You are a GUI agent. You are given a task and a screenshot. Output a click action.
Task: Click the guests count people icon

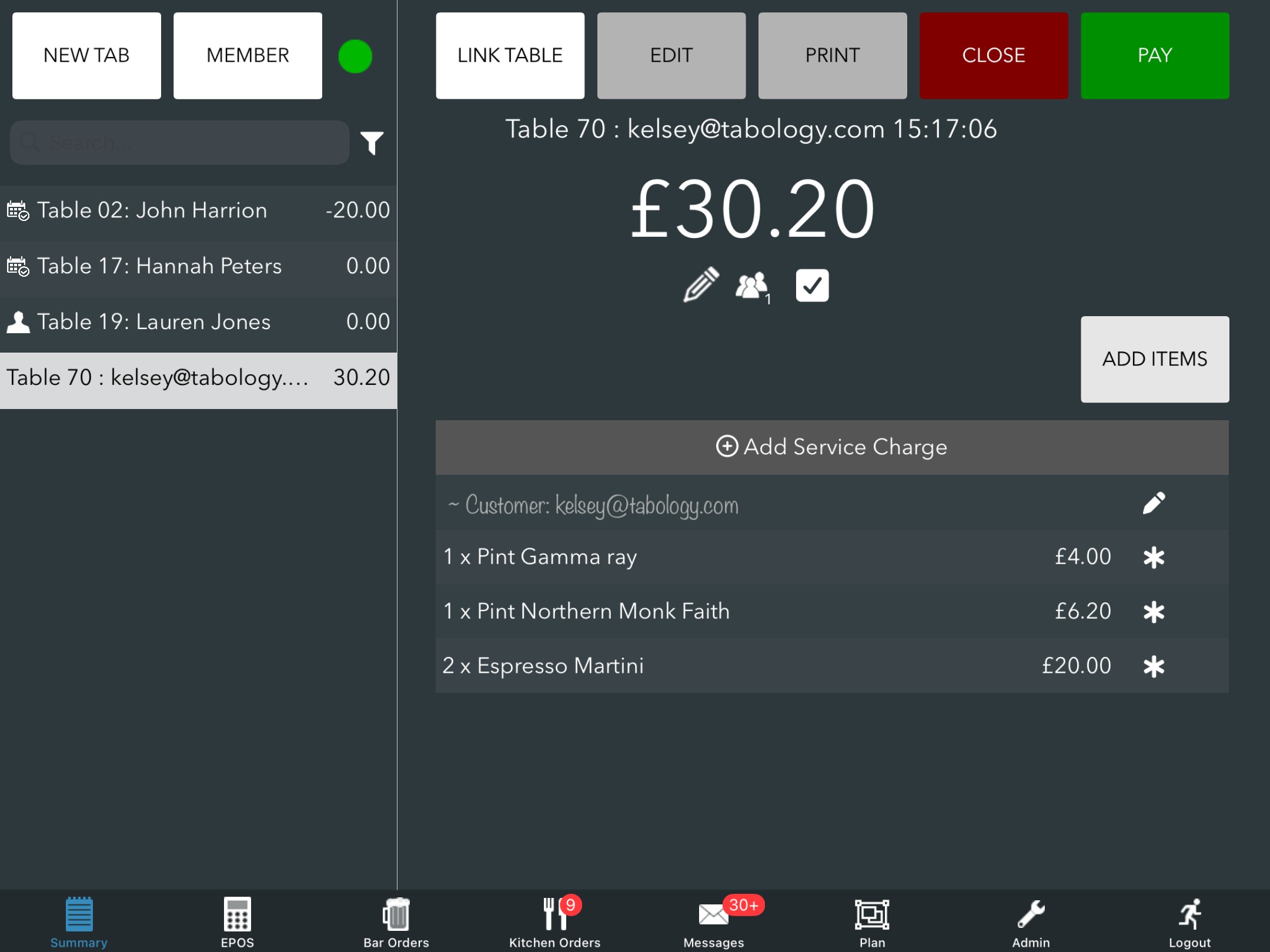pos(751,286)
